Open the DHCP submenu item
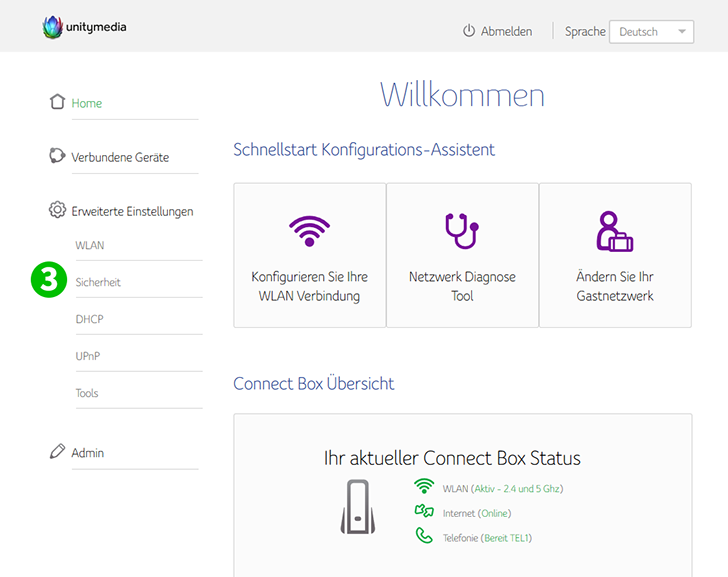Viewport: 728px width, 577px height. coord(89,319)
